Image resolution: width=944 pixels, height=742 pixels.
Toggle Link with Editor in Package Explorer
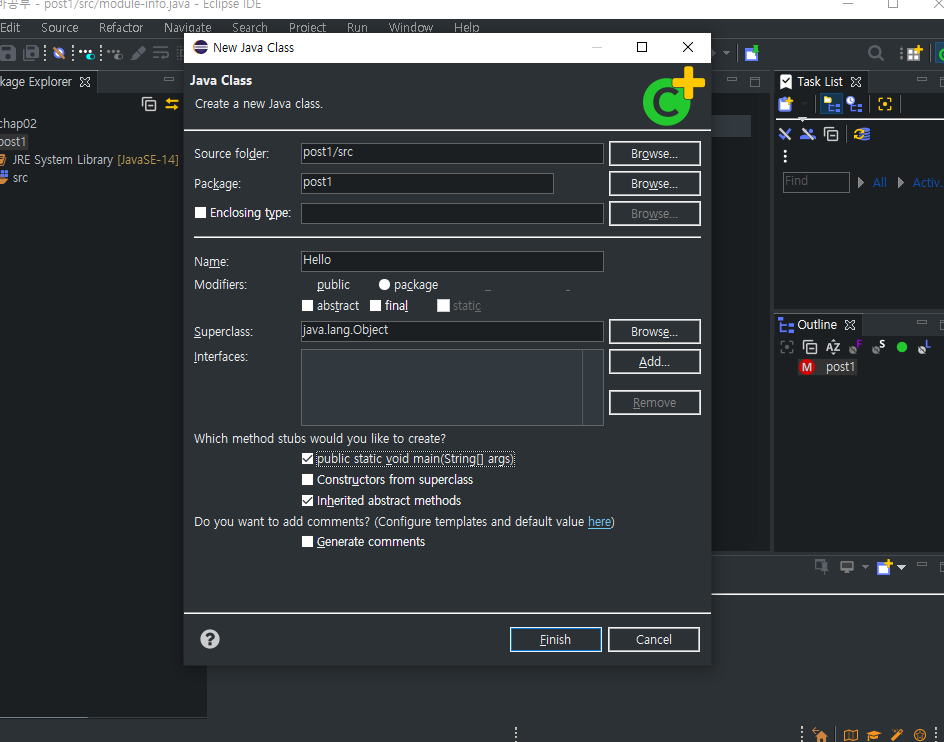(x=172, y=104)
